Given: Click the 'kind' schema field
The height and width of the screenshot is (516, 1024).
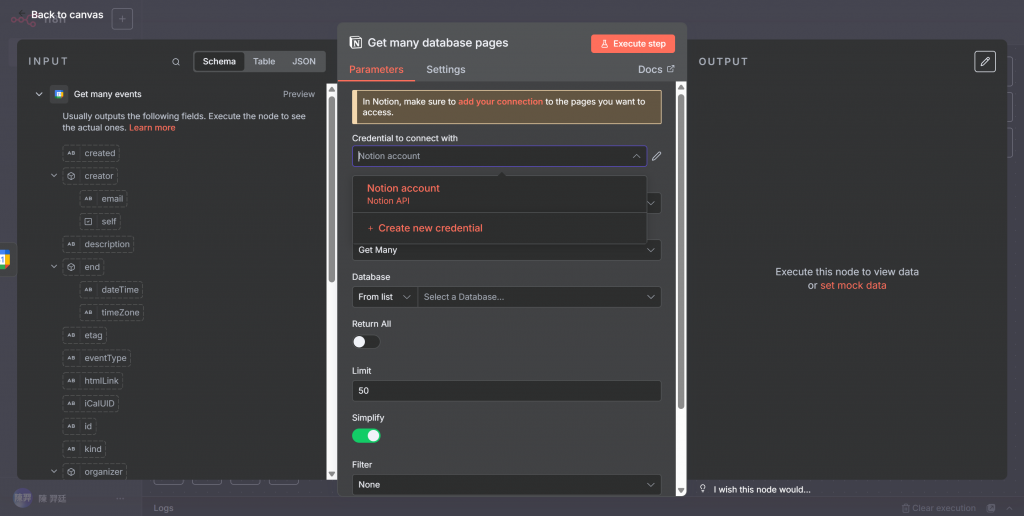Looking at the screenshot, I should [84, 449].
